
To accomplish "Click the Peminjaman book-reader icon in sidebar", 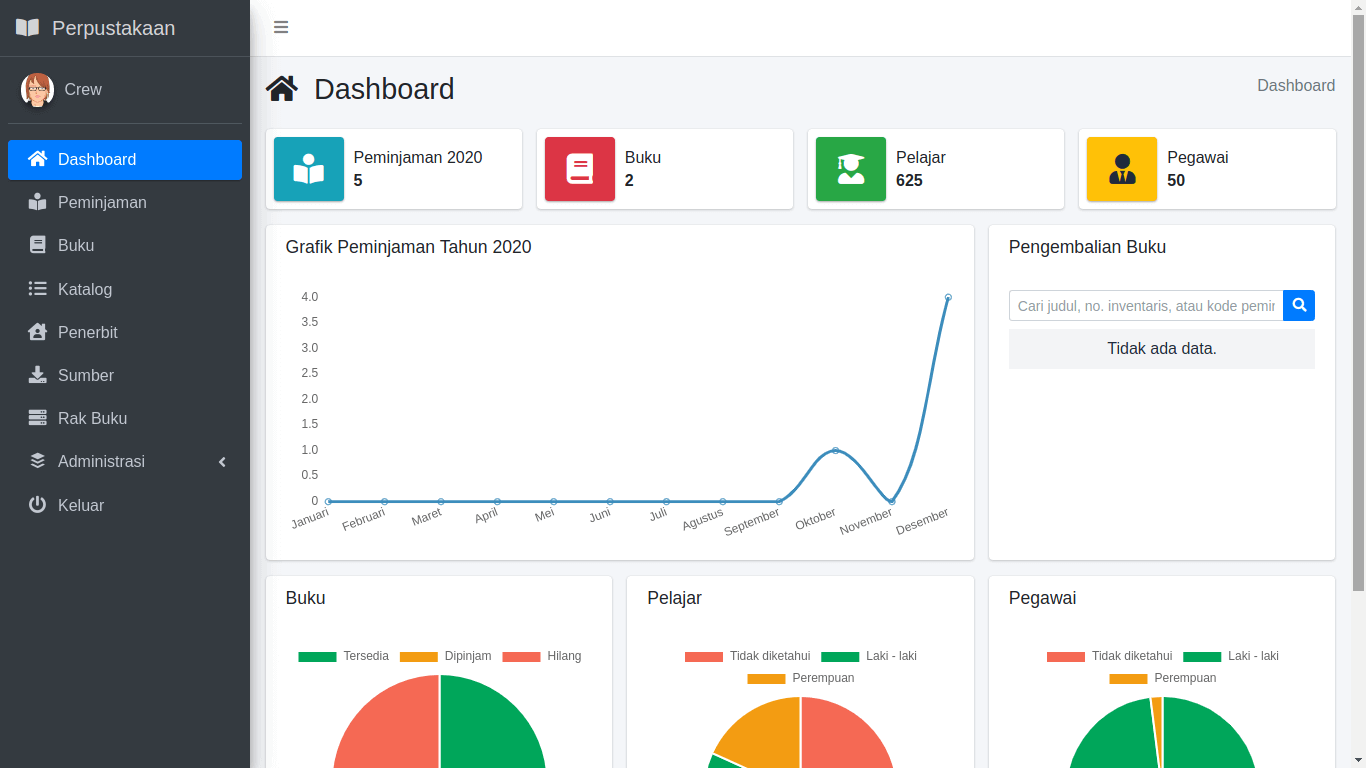I will tap(38, 202).
